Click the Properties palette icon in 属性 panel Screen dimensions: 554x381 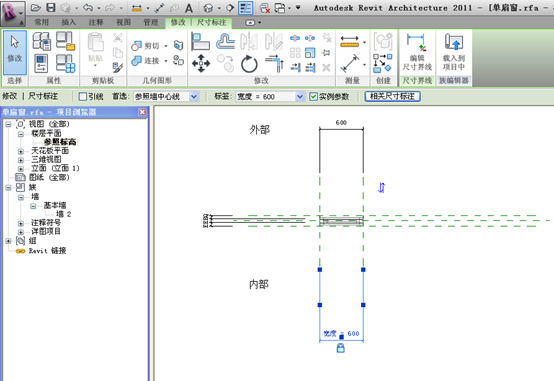41,64
